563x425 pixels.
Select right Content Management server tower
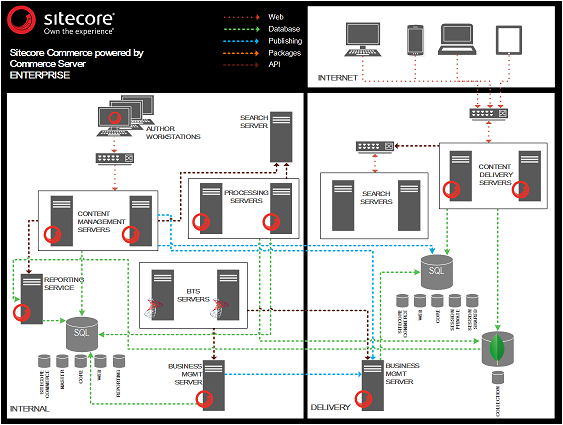tap(141, 221)
